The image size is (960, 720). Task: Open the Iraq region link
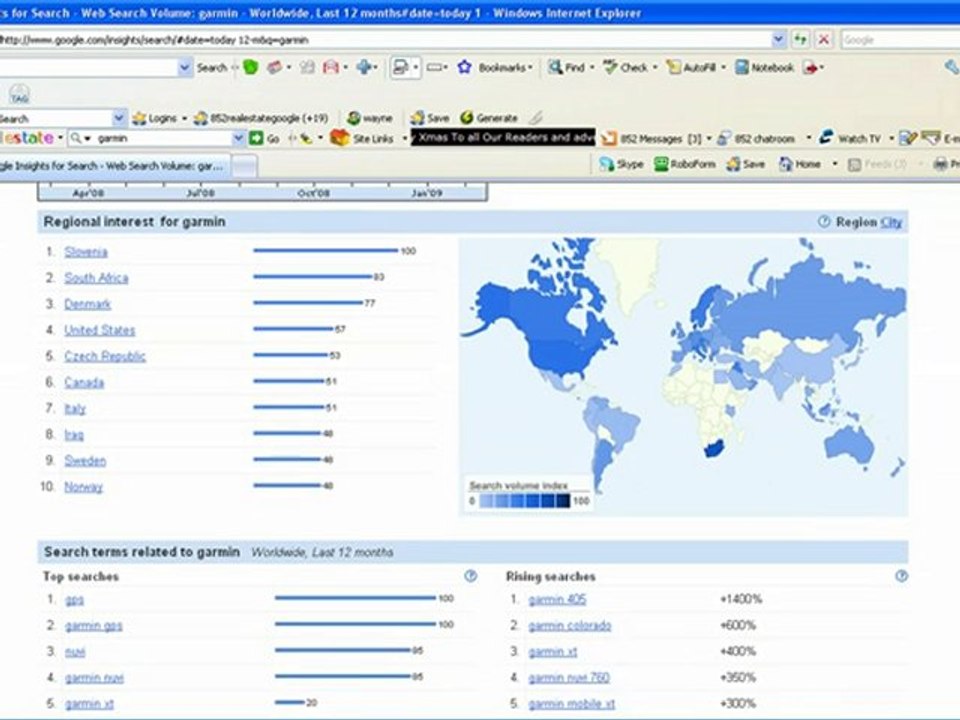click(73, 435)
